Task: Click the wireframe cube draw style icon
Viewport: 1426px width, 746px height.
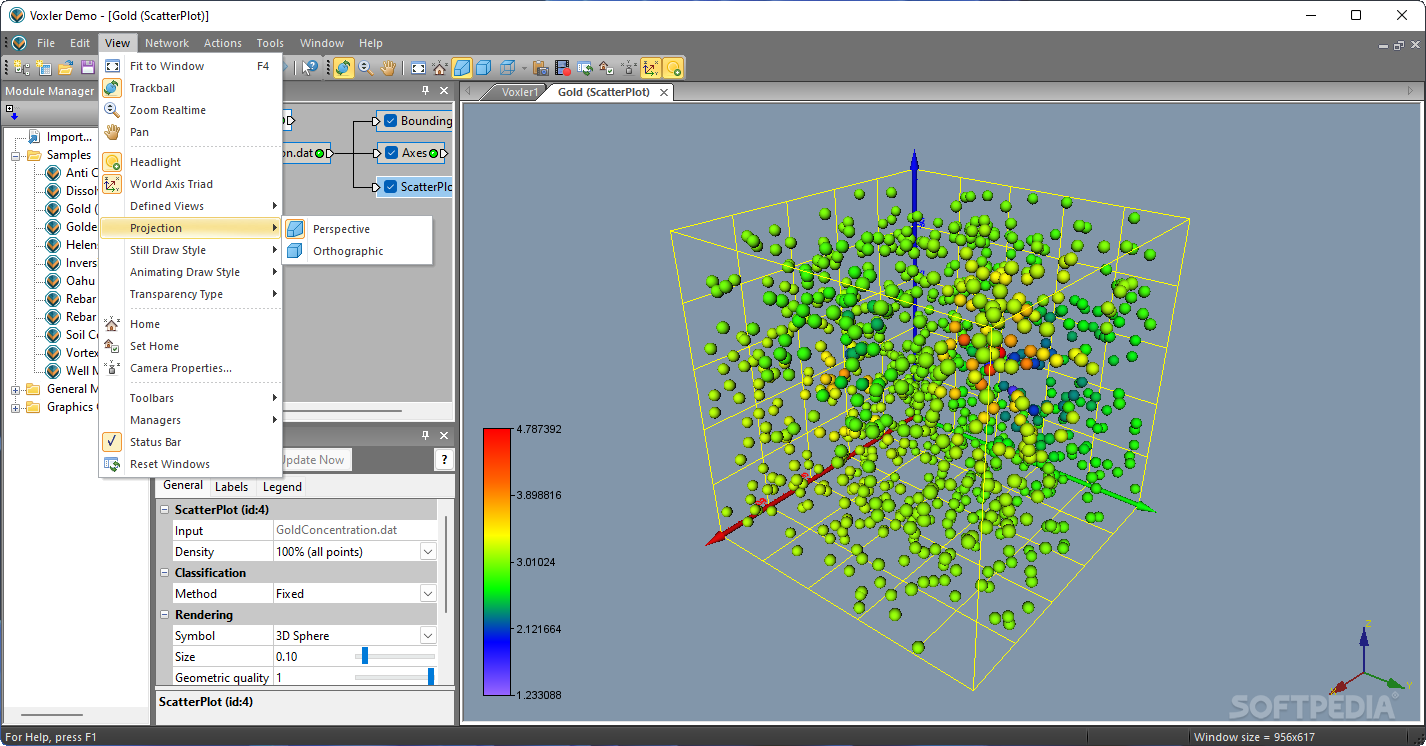Action: (508, 68)
